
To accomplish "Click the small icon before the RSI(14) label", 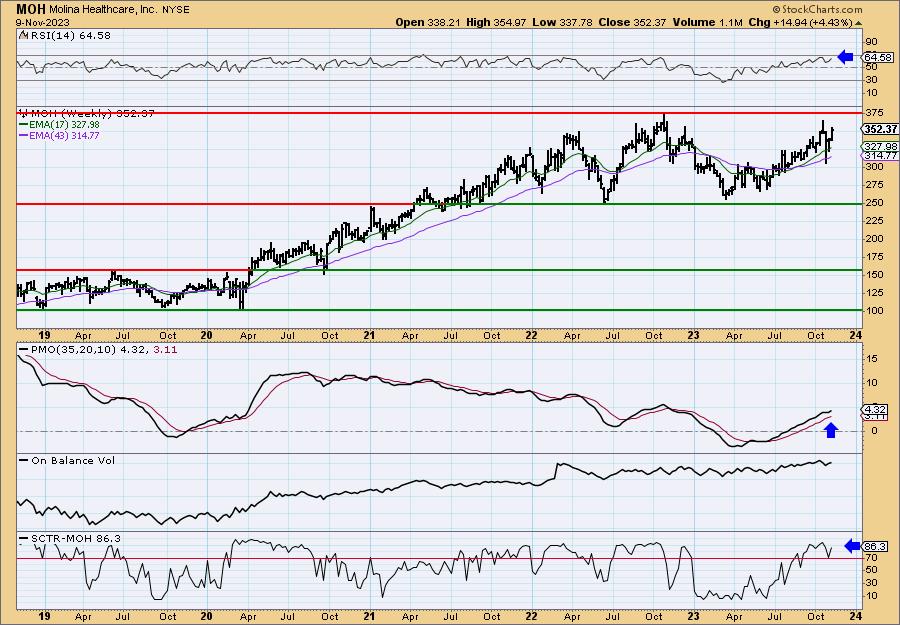I will (x=23, y=35).
